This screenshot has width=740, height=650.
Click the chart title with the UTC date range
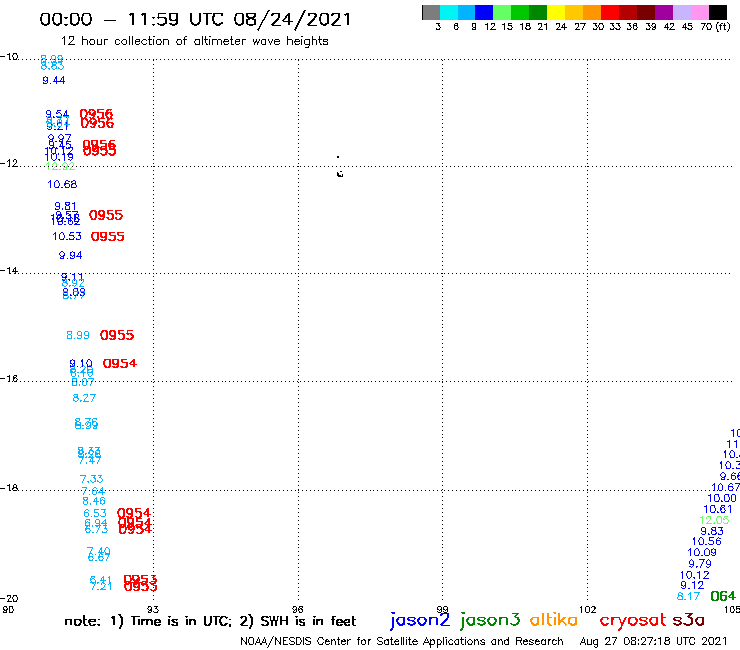(x=195, y=19)
